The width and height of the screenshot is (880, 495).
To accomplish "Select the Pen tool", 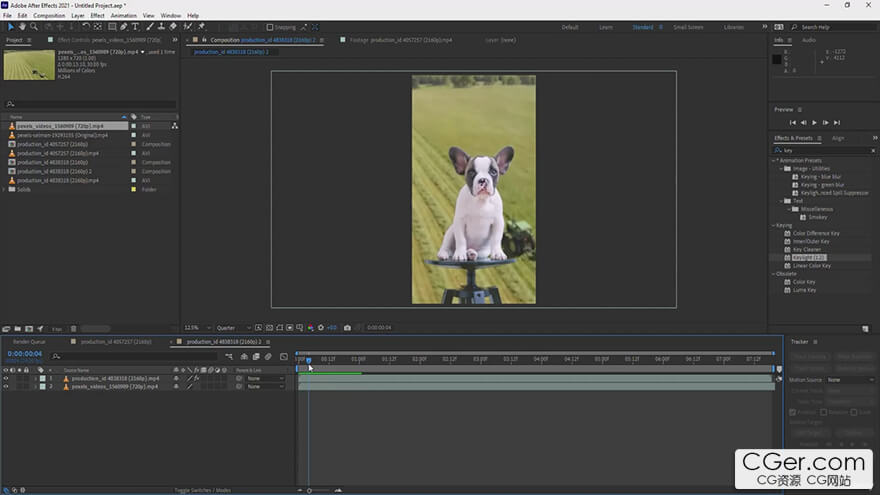I will [123, 26].
